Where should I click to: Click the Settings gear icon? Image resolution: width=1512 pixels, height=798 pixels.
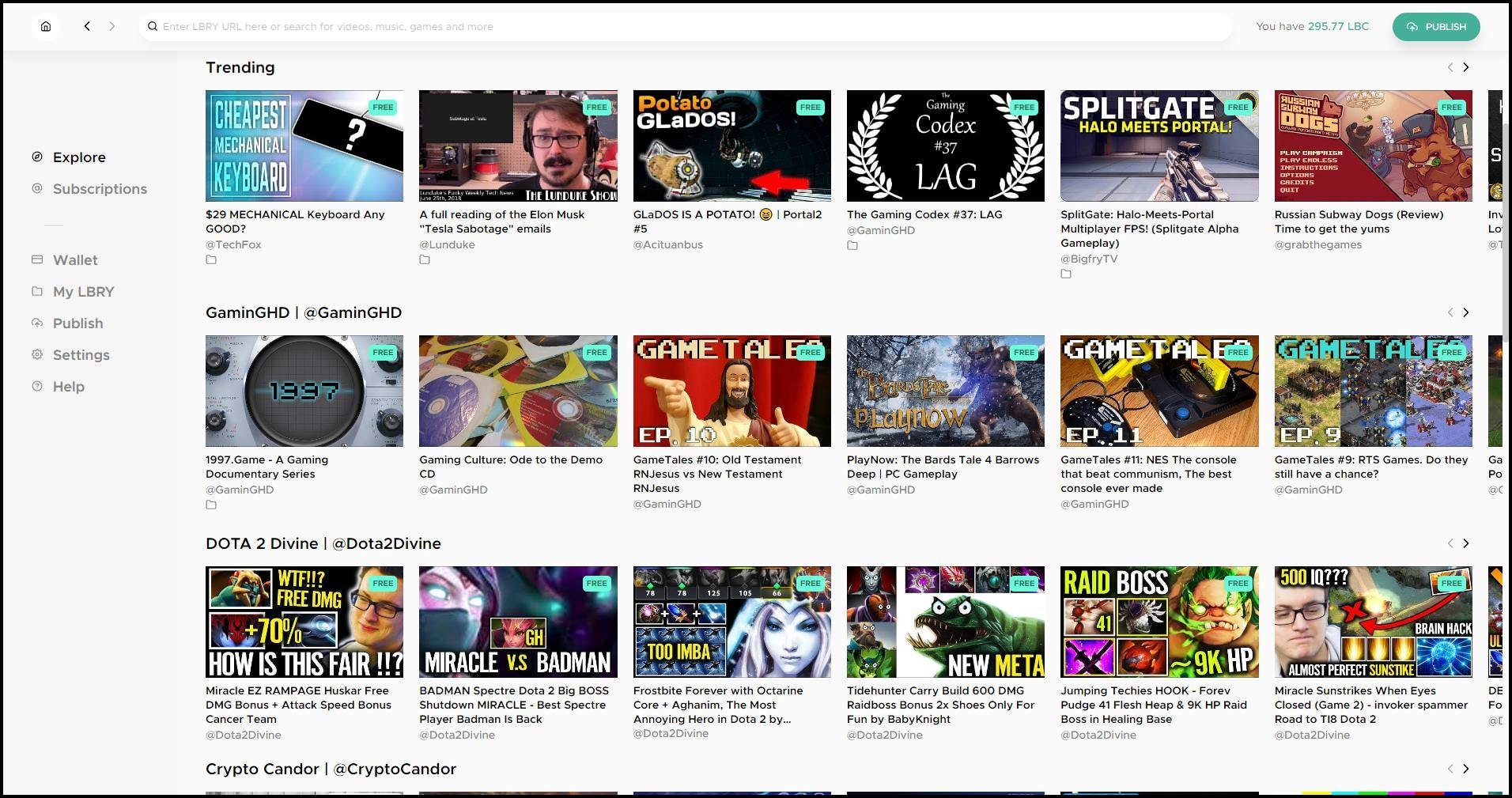(x=37, y=354)
